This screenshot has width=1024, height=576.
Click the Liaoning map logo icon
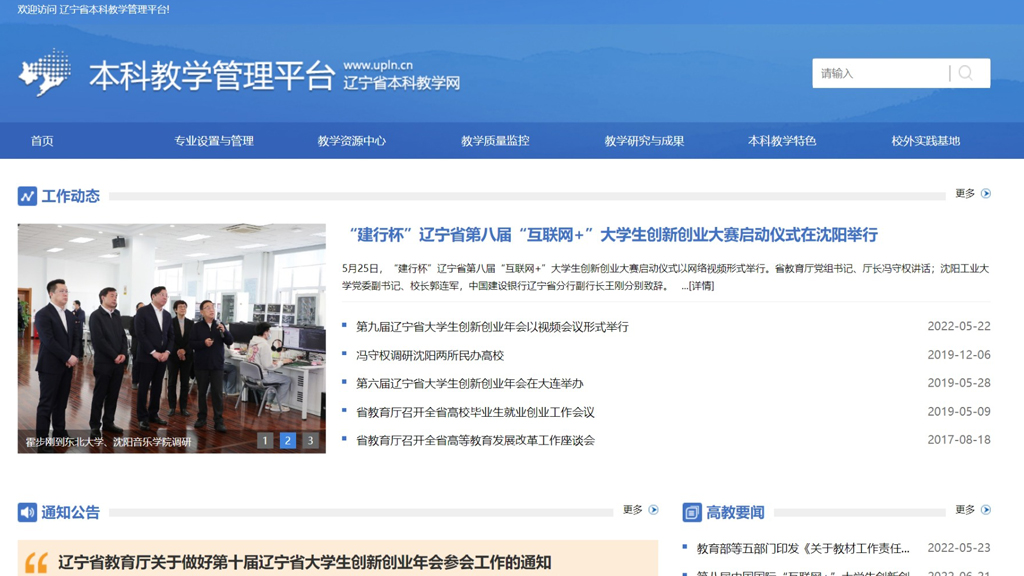coord(45,73)
